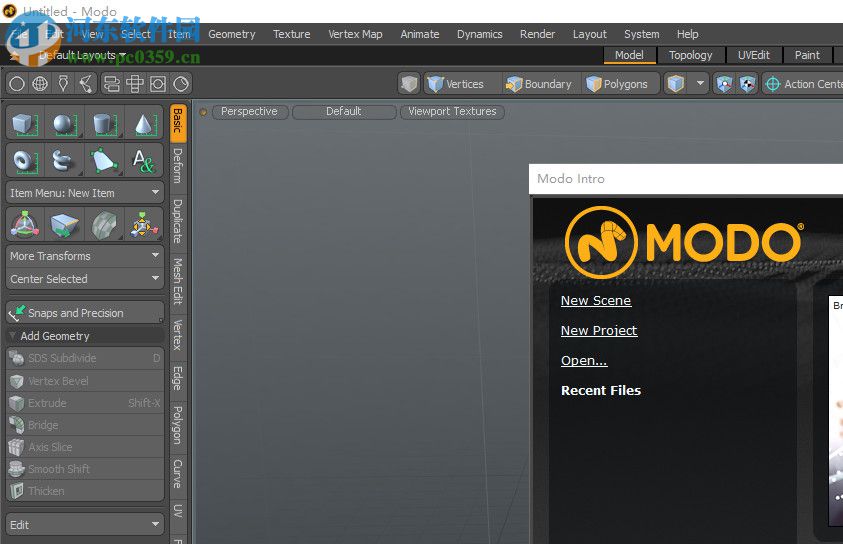
Task: Click the square-with-circle toolbar icon
Action: (158, 84)
